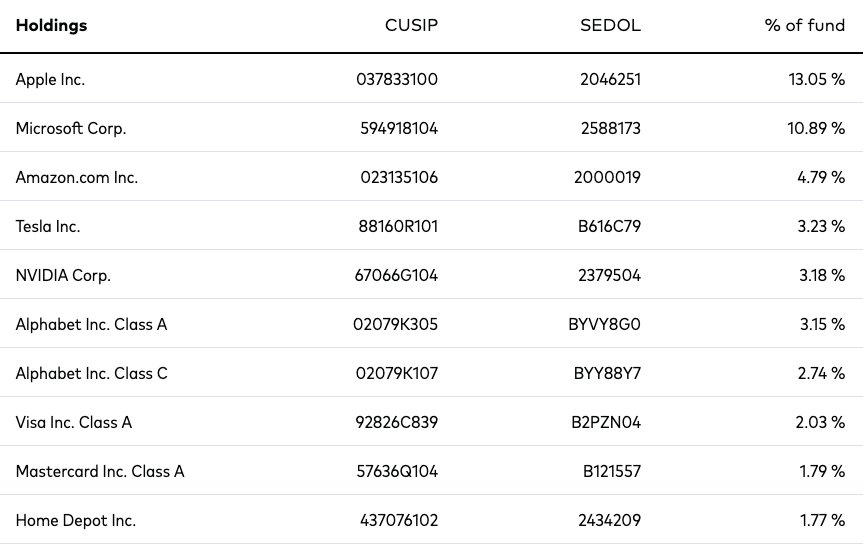Click Tesla Inc. in the holdings list
This screenshot has width=863, height=552.
coord(48,226)
